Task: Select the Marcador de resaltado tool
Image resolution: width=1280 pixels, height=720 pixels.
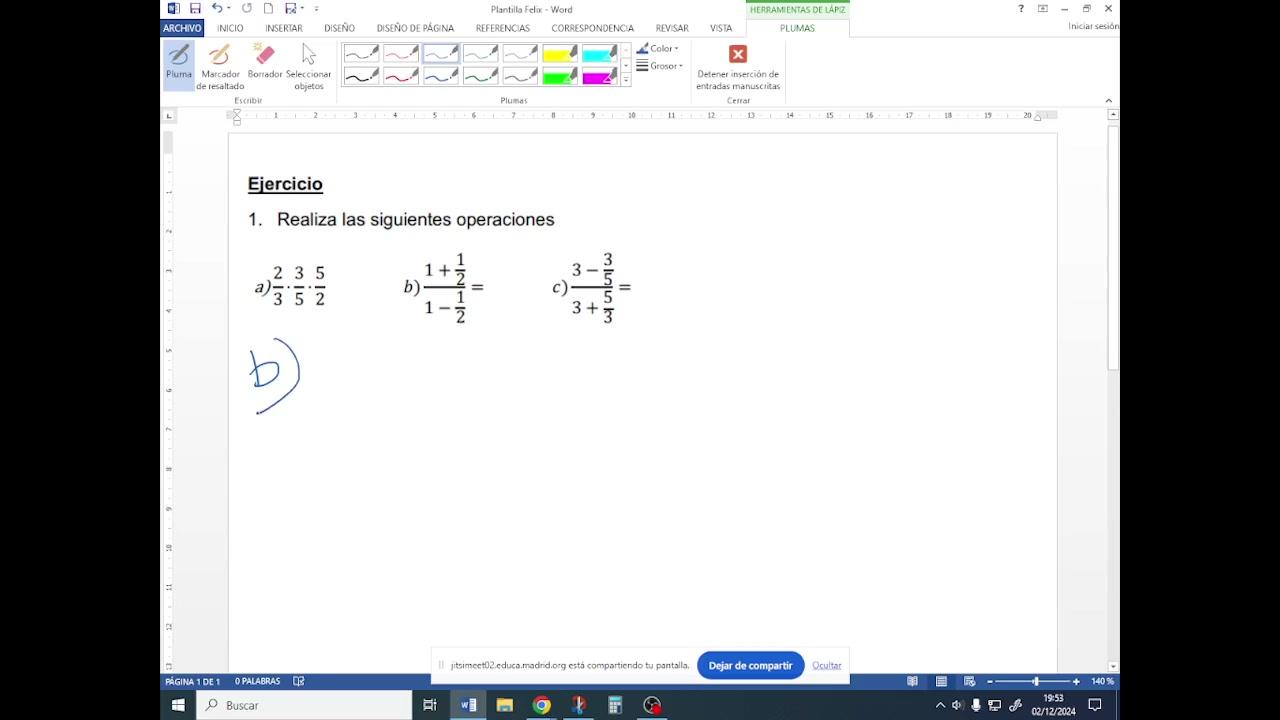Action: coord(220,67)
